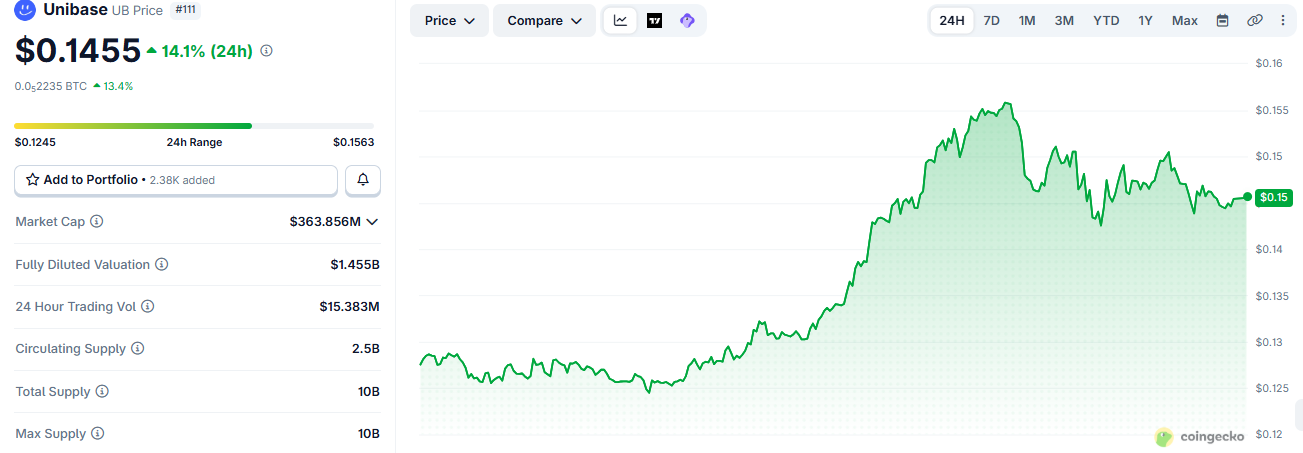
Task: Click the star icon in Add to Portfolio
Action: [33, 180]
